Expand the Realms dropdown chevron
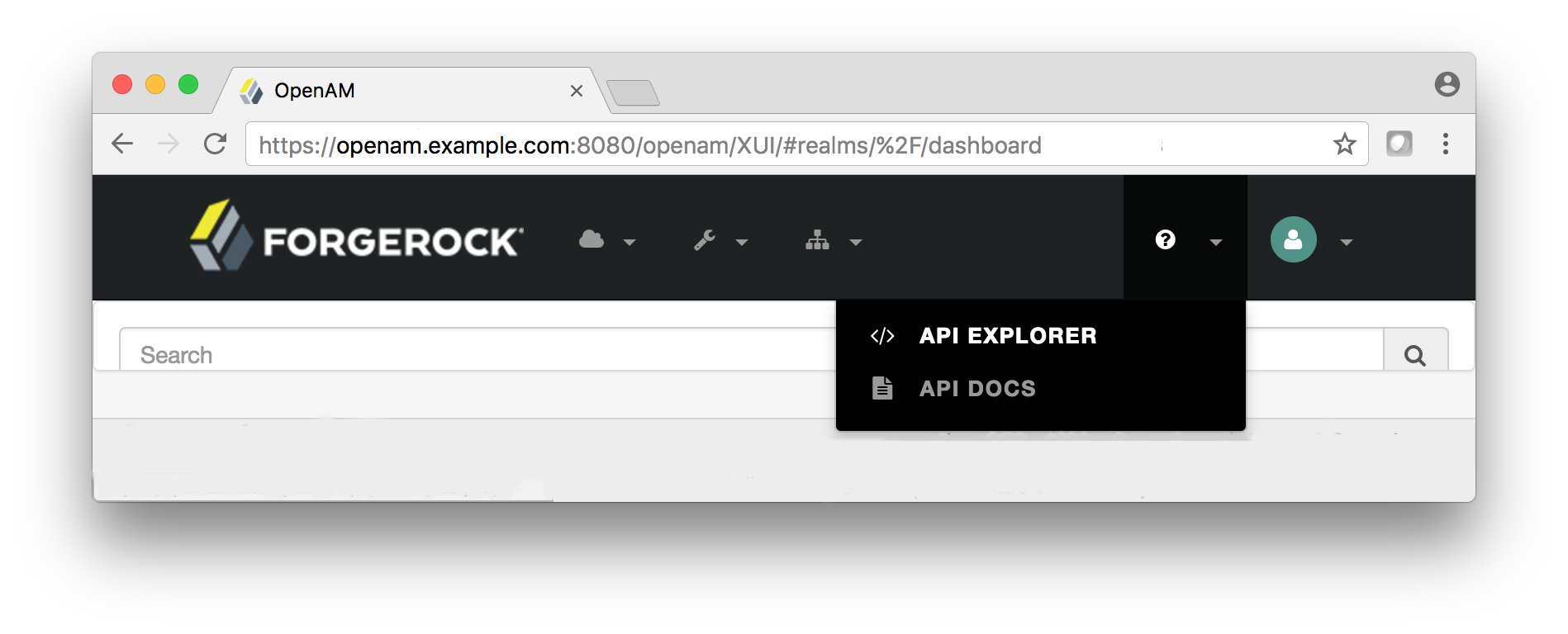 [631, 244]
